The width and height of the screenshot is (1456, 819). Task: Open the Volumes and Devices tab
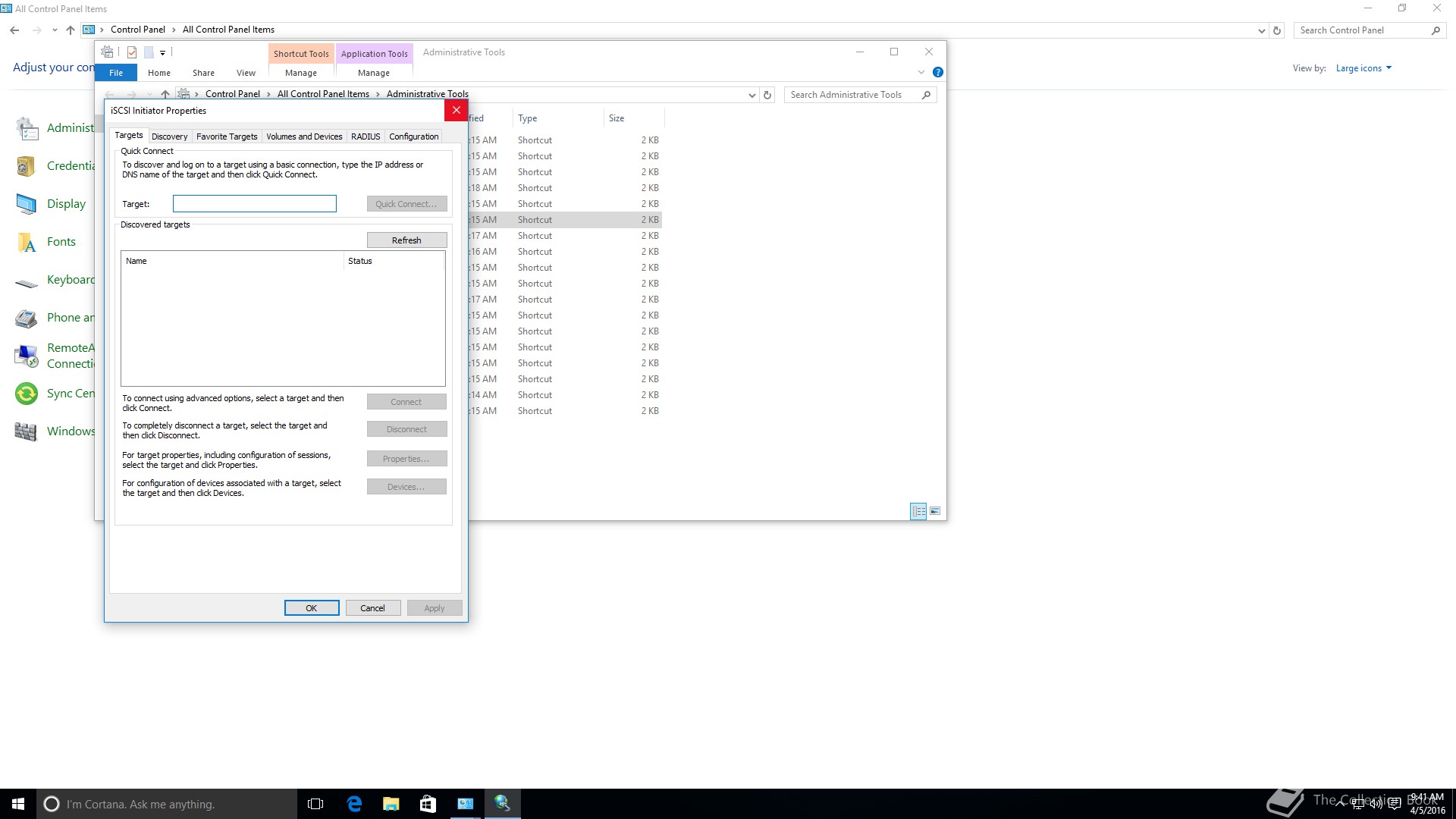click(304, 136)
